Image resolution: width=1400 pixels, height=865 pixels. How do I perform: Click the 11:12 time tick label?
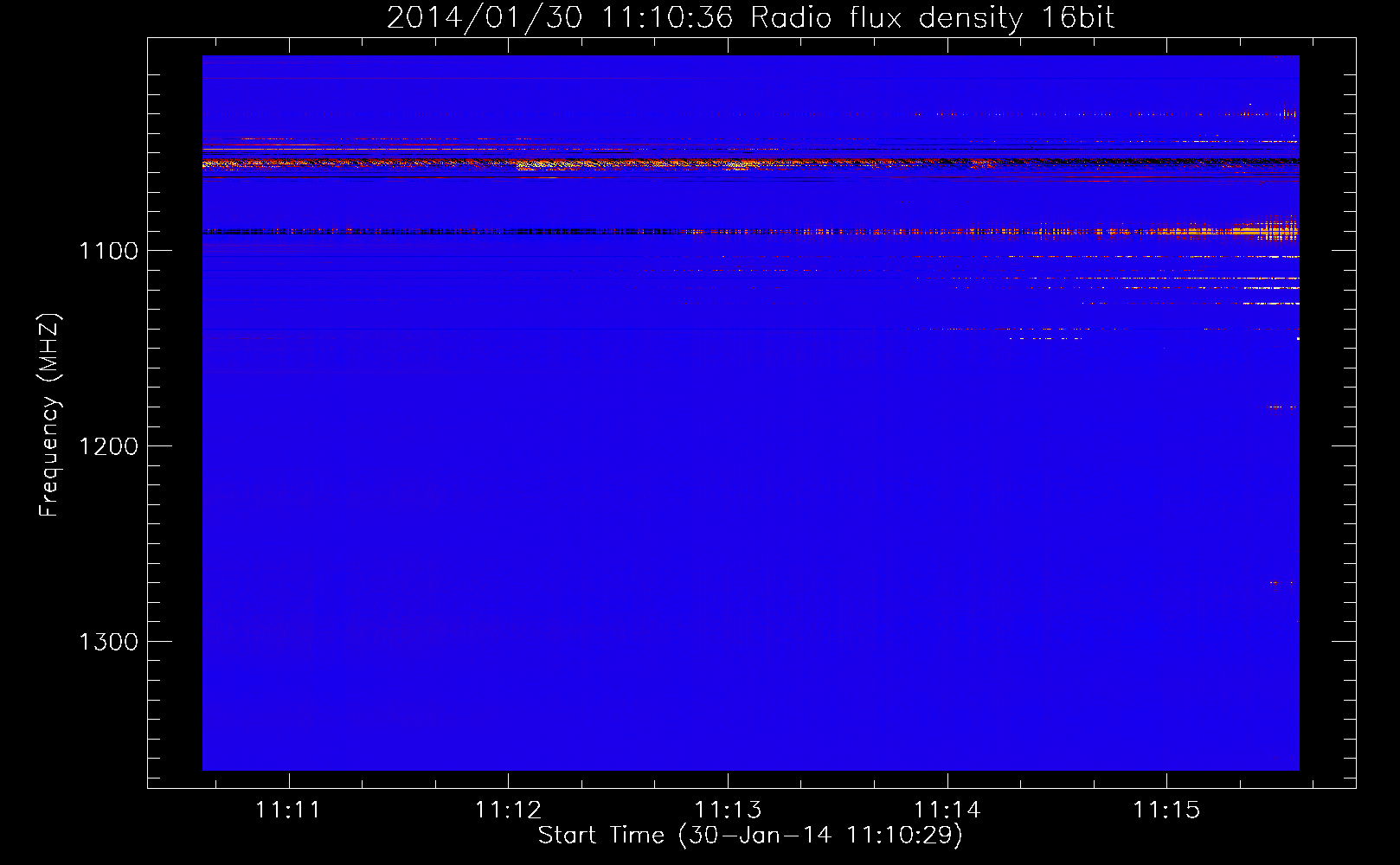pyautogui.click(x=508, y=811)
